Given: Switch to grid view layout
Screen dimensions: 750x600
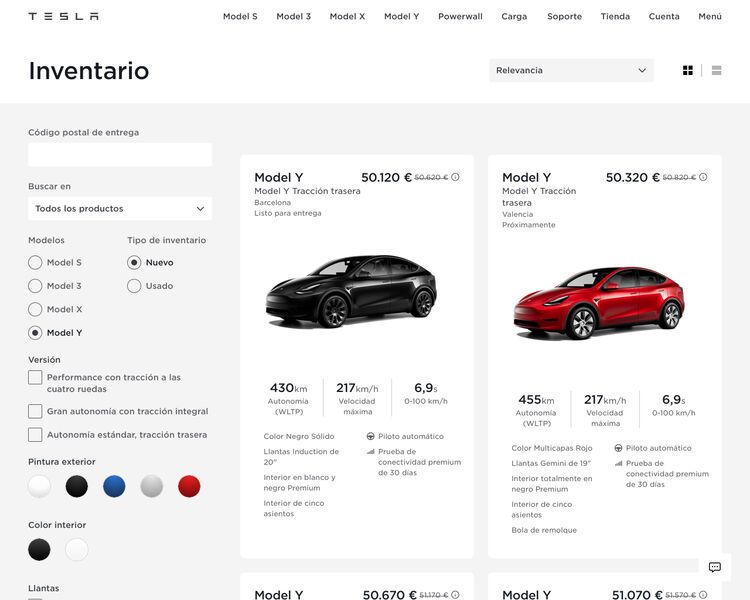Looking at the screenshot, I should [x=687, y=70].
